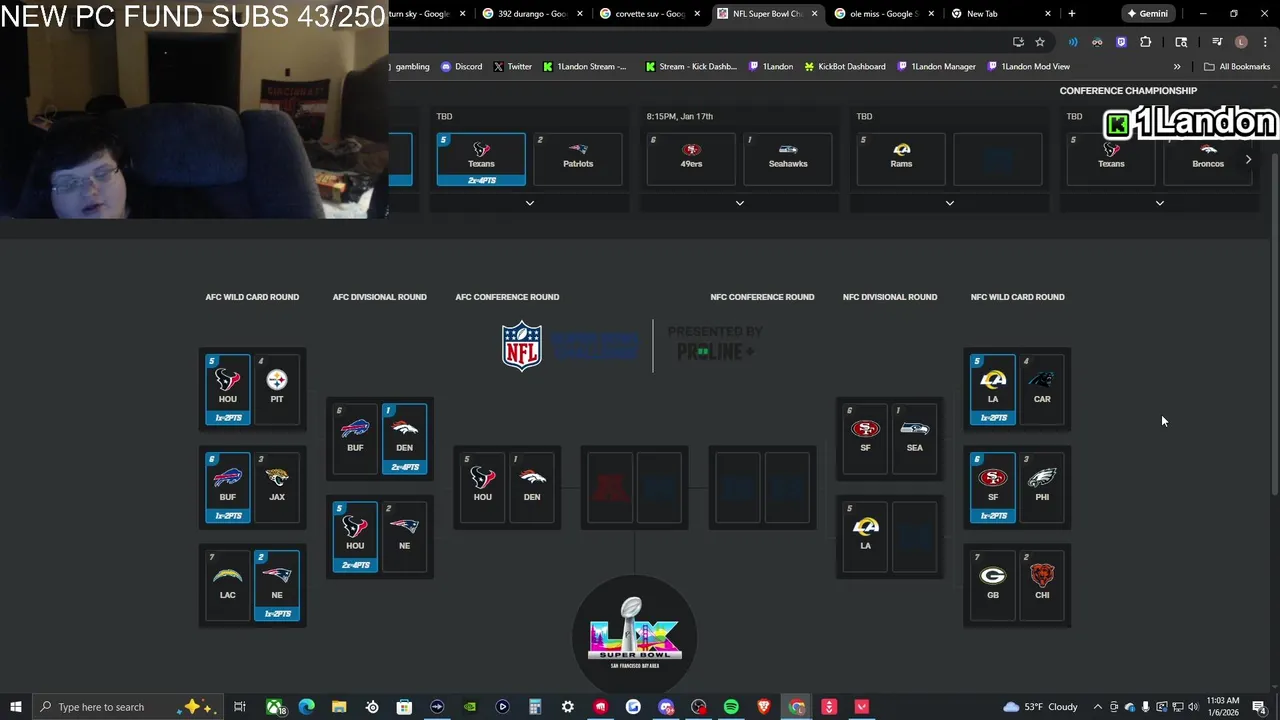Select PHI in NFC wild card bracket
1280x720 pixels.
[x=1042, y=487]
